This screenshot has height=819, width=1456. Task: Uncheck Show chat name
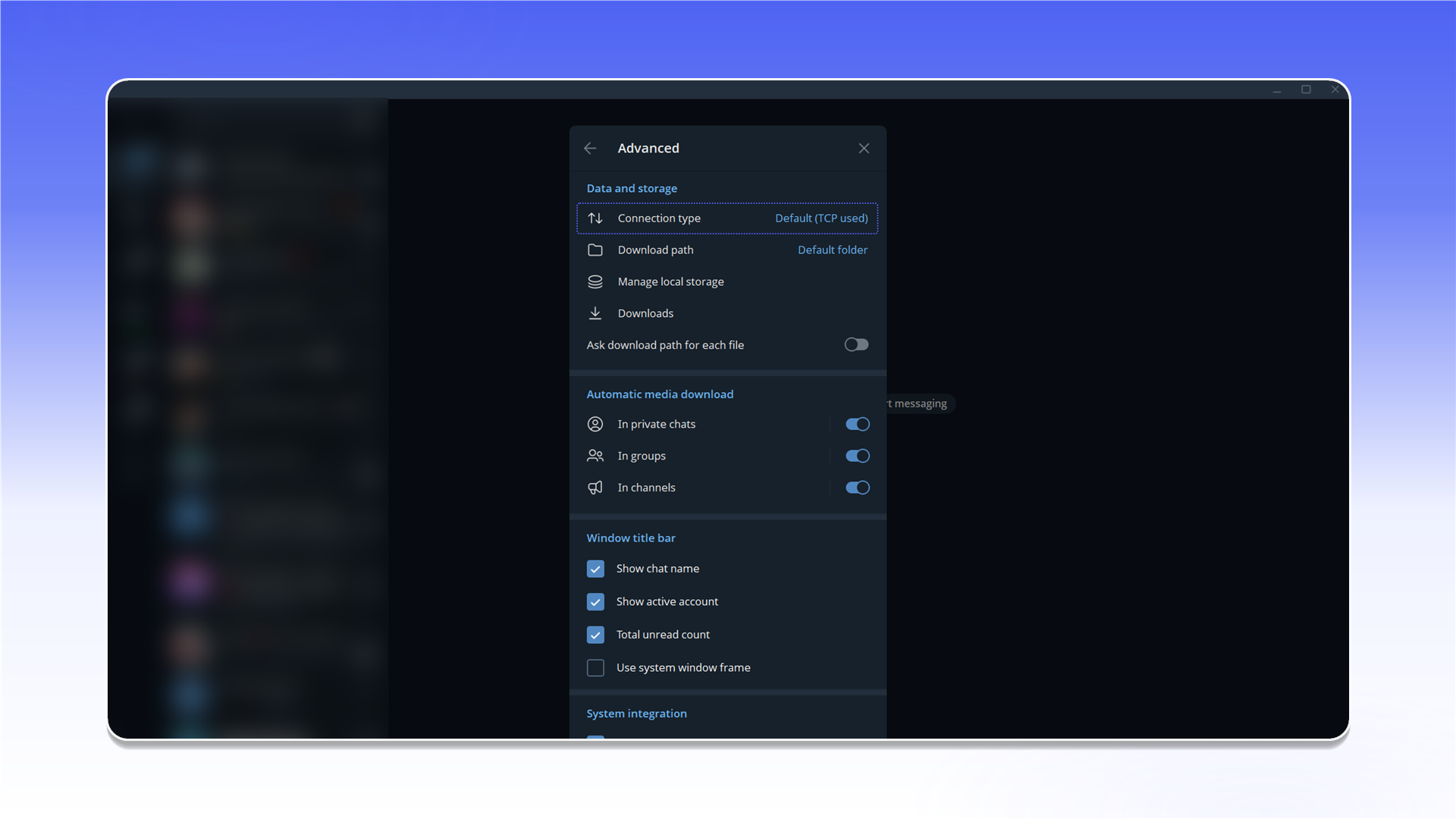coord(595,569)
